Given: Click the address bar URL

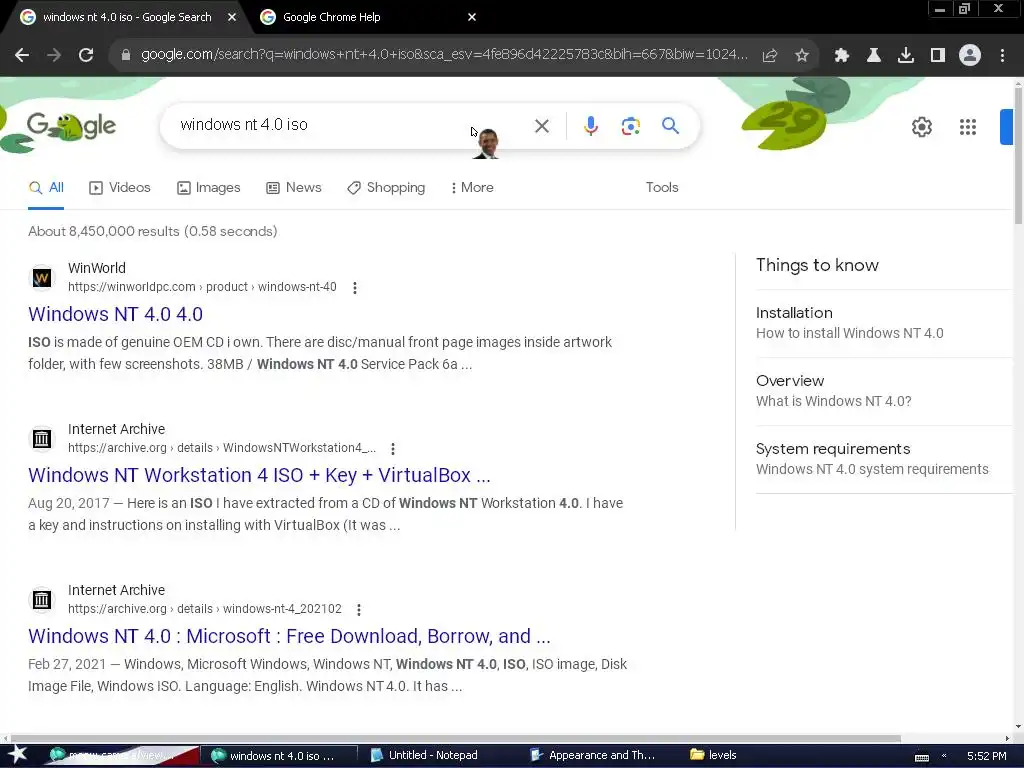Looking at the screenshot, I should coord(444,55).
